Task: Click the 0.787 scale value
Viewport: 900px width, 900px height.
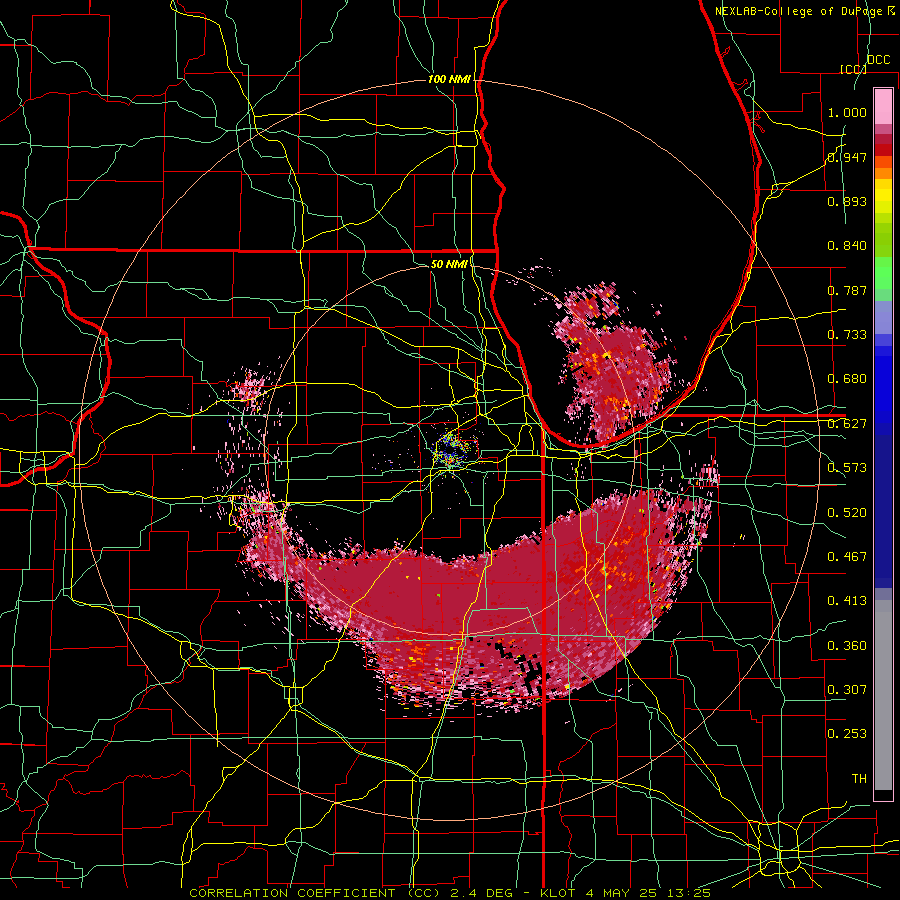Action: click(847, 290)
